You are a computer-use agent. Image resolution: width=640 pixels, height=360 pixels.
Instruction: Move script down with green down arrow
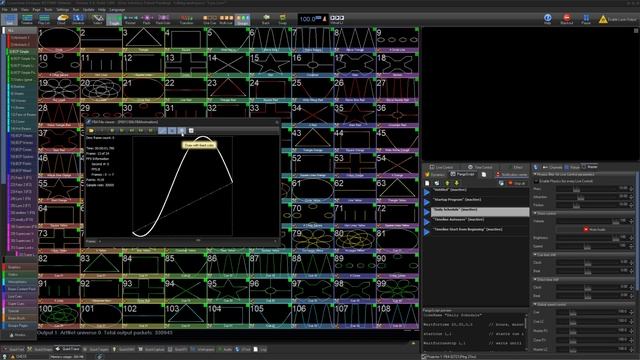pos(456,183)
